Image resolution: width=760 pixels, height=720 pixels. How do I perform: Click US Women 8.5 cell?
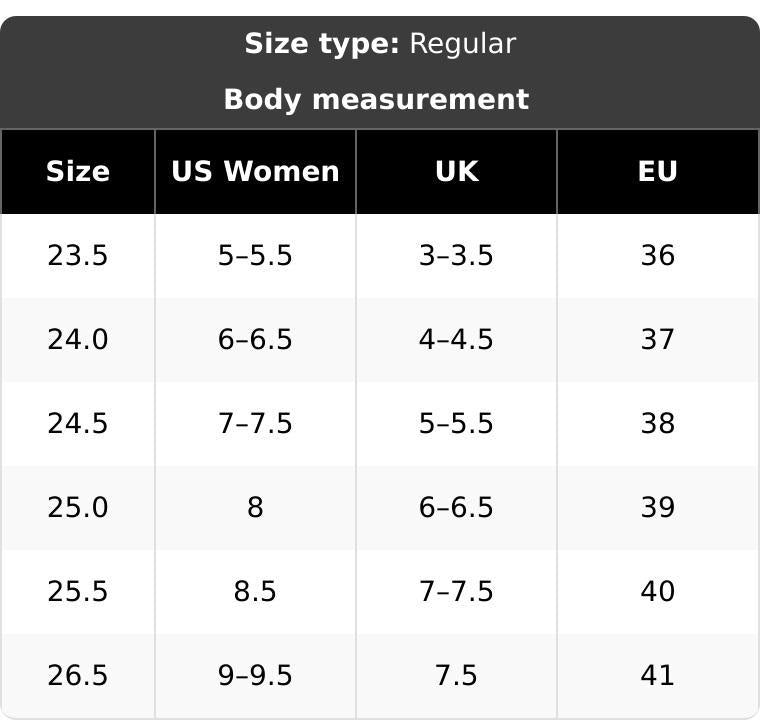(x=255, y=592)
